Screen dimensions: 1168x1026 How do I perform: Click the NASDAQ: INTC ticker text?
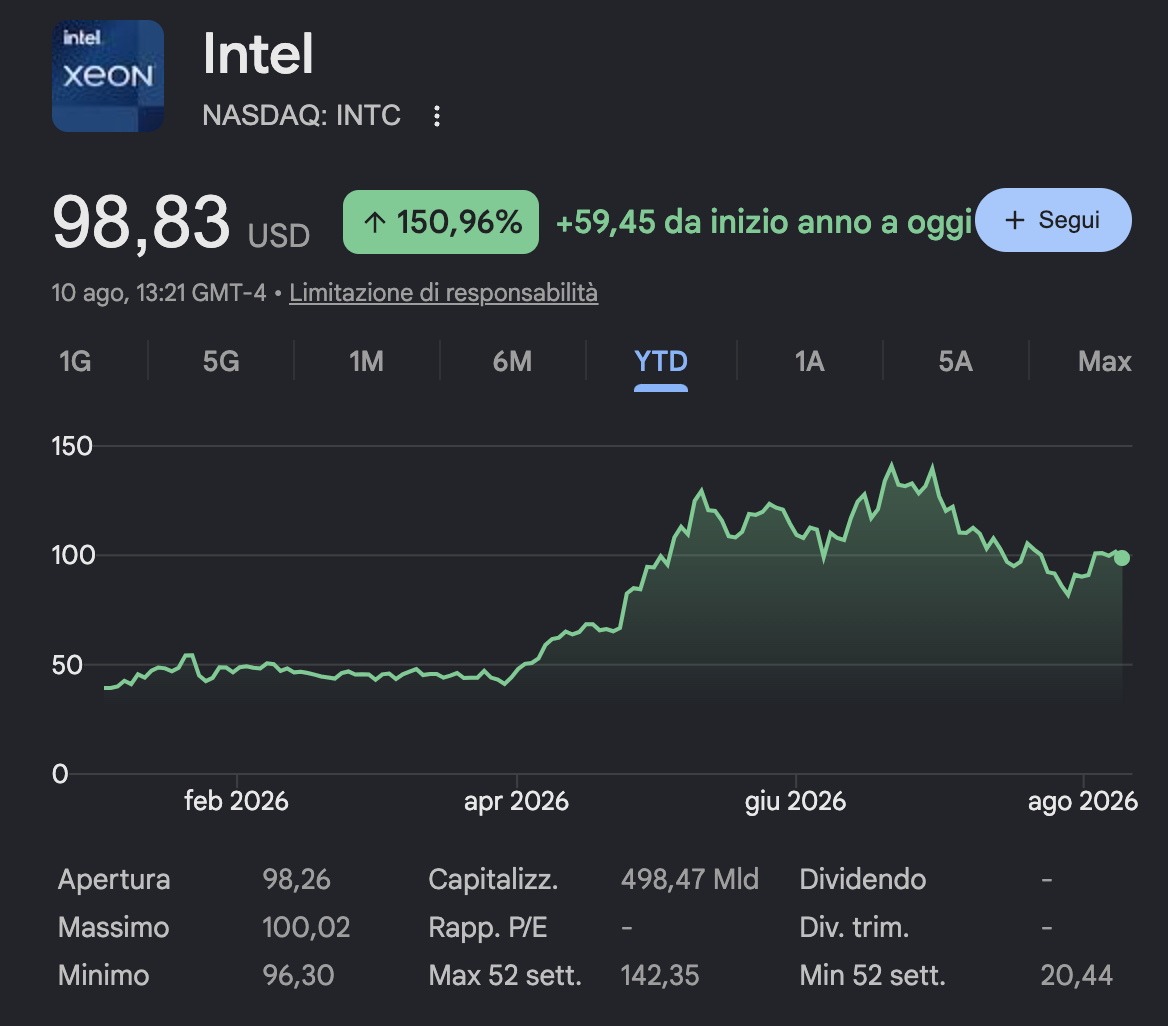(302, 115)
